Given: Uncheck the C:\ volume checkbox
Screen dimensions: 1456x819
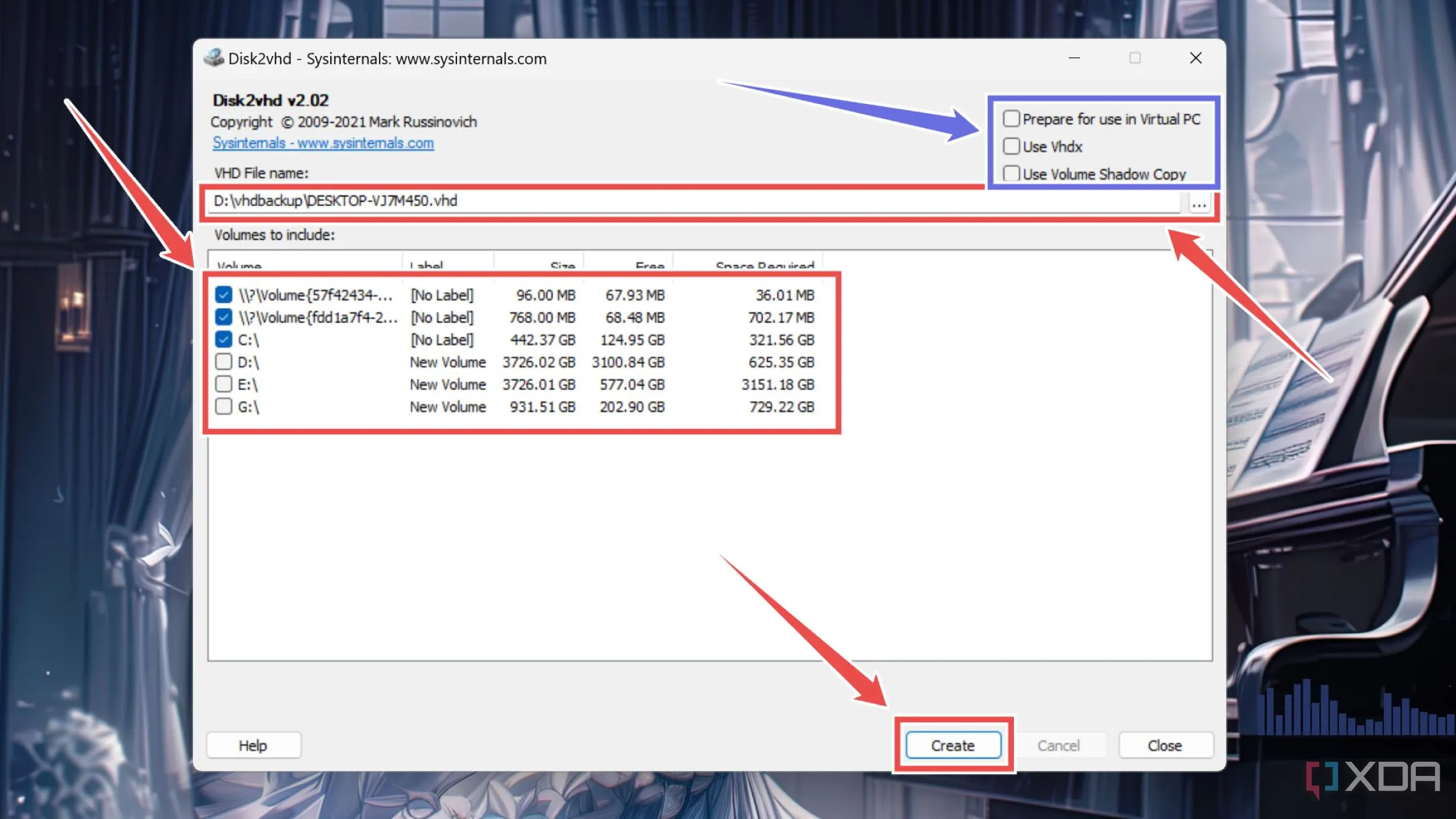Looking at the screenshot, I should [x=224, y=339].
